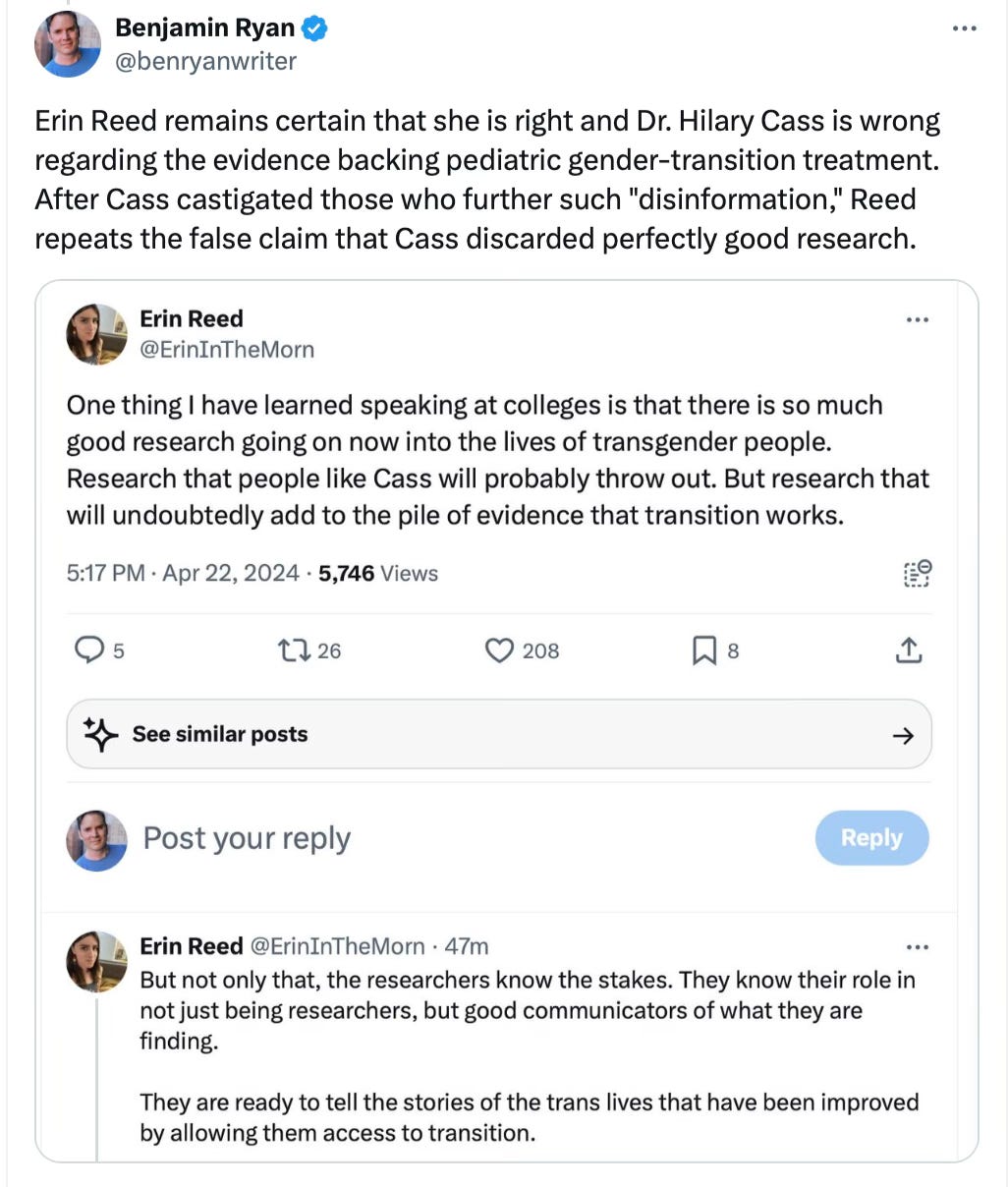Viewport: 1008px width, 1187px height.
Task: Open the @benryanwriter profile handle
Action: [x=205, y=61]
